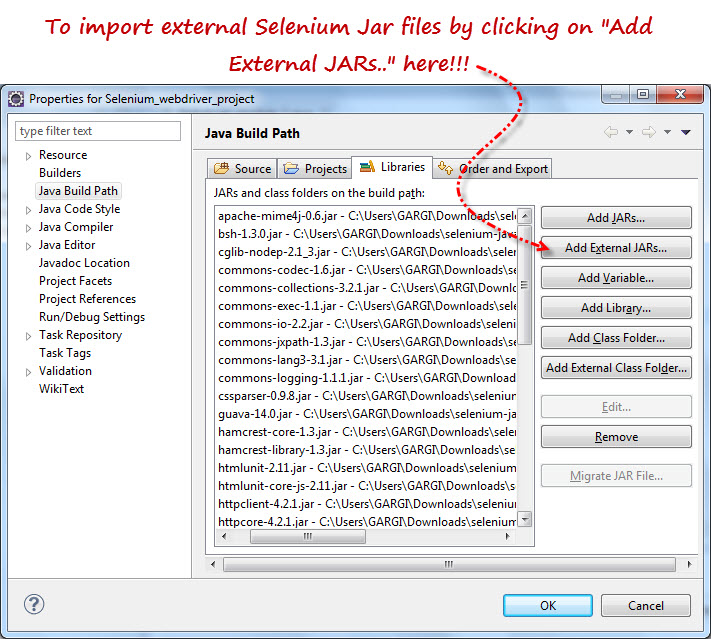Select commons-io-2.2.jar entry
This screenshot has width=711, height=639.
pyautogui.click(x=367, y=324)
